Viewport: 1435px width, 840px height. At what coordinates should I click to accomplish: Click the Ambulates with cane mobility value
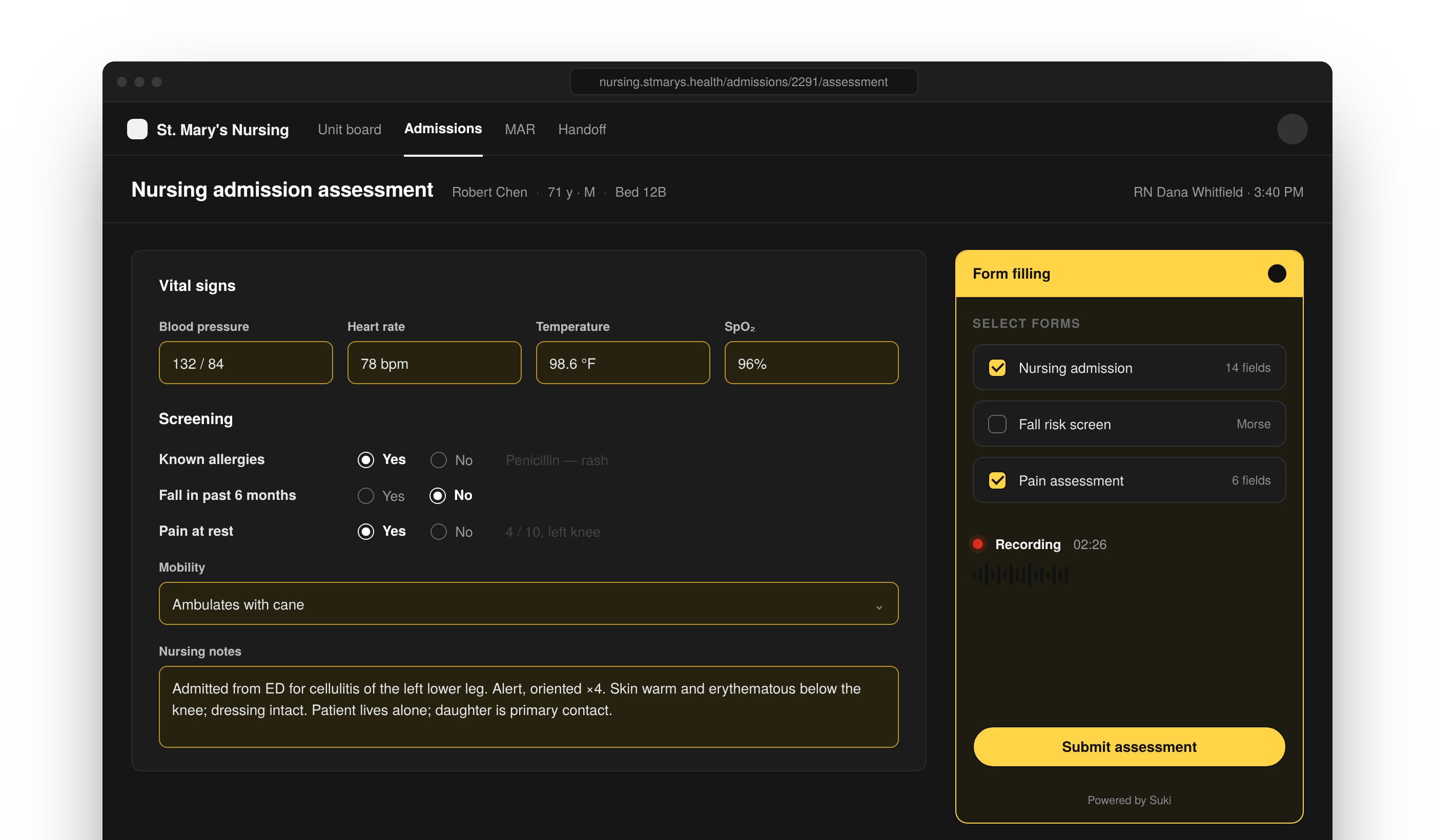coord(238,604)
